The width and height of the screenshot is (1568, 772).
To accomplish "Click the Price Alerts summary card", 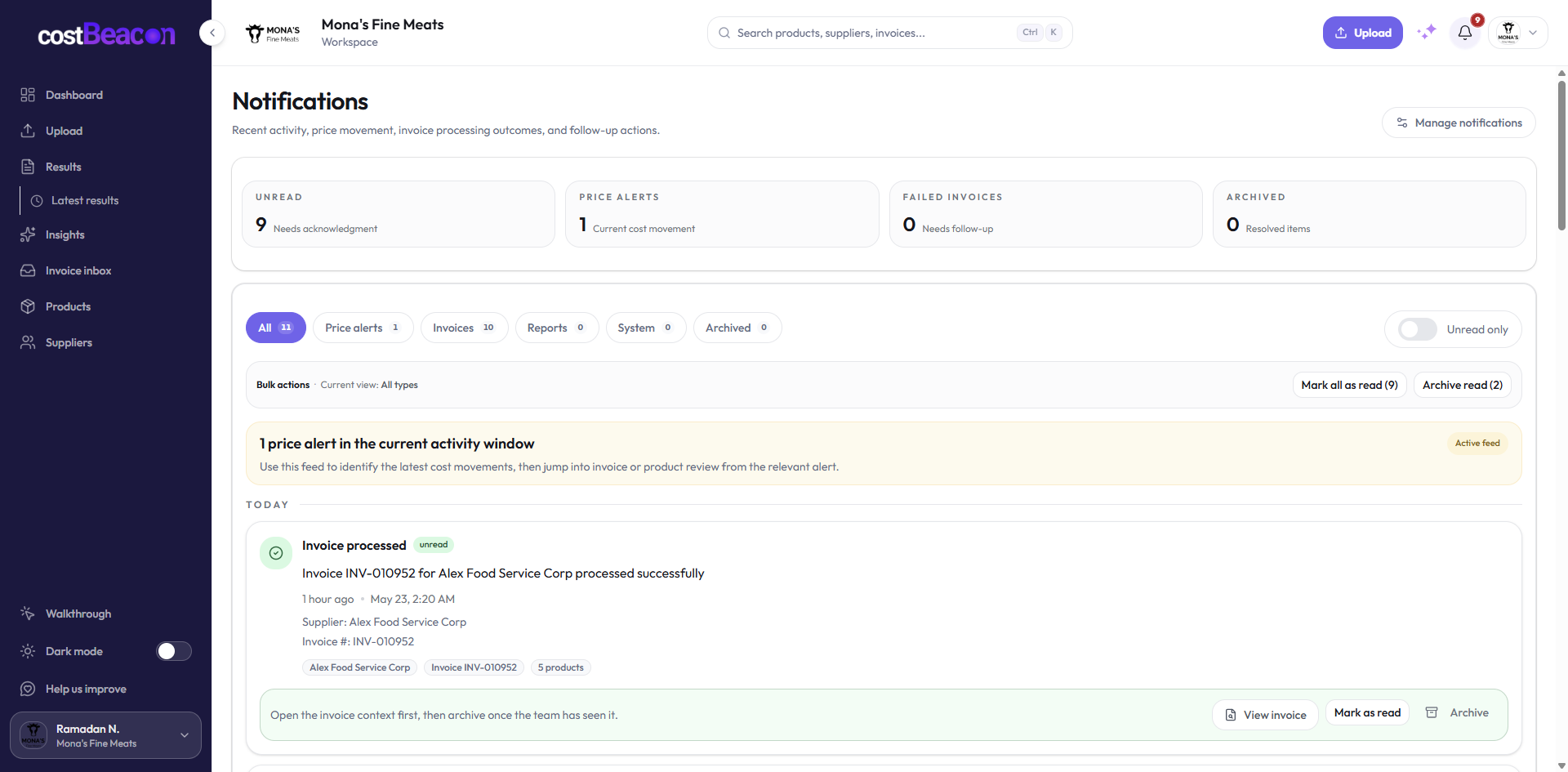I will (722, 214).
